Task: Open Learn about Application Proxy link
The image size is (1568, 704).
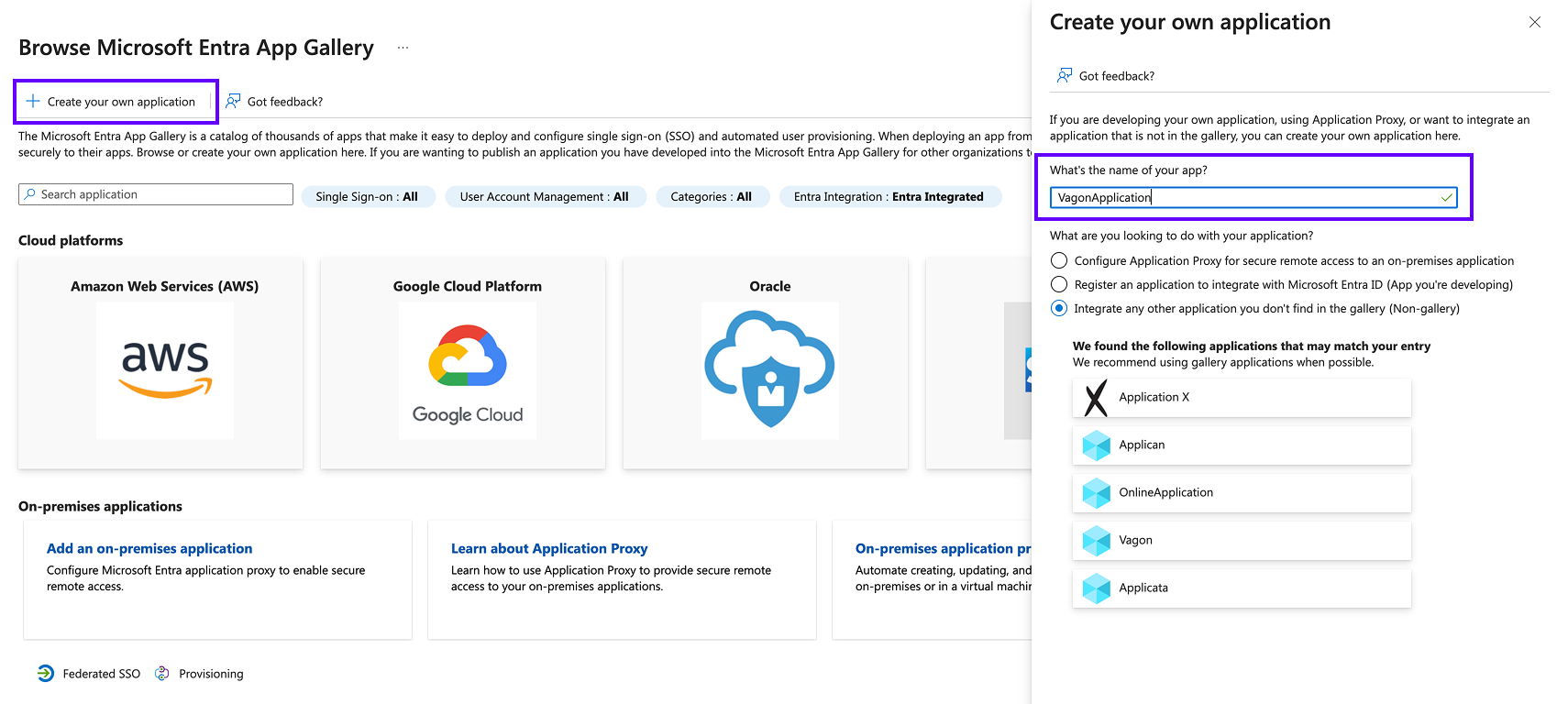Action: [x=549, y=548]
